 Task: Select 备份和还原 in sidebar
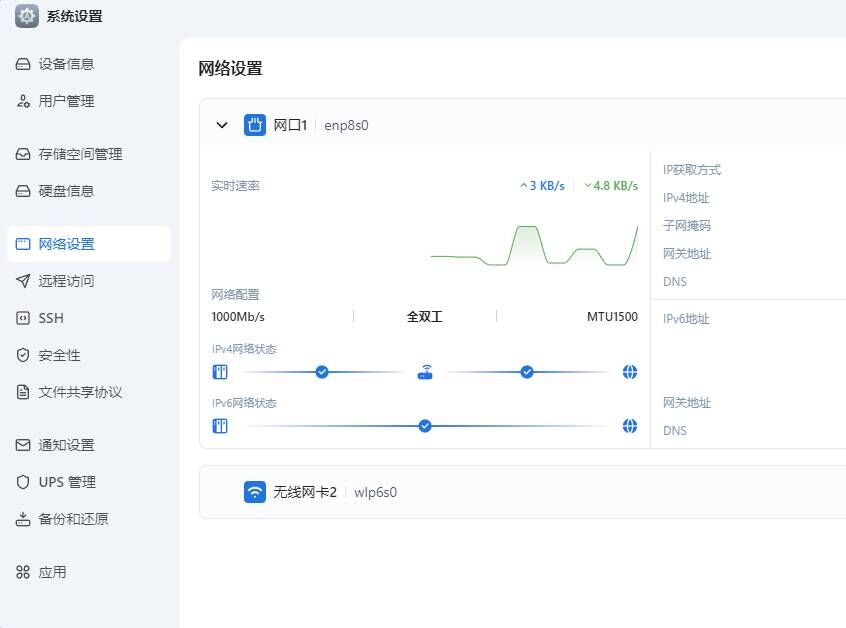coord(89,519)
